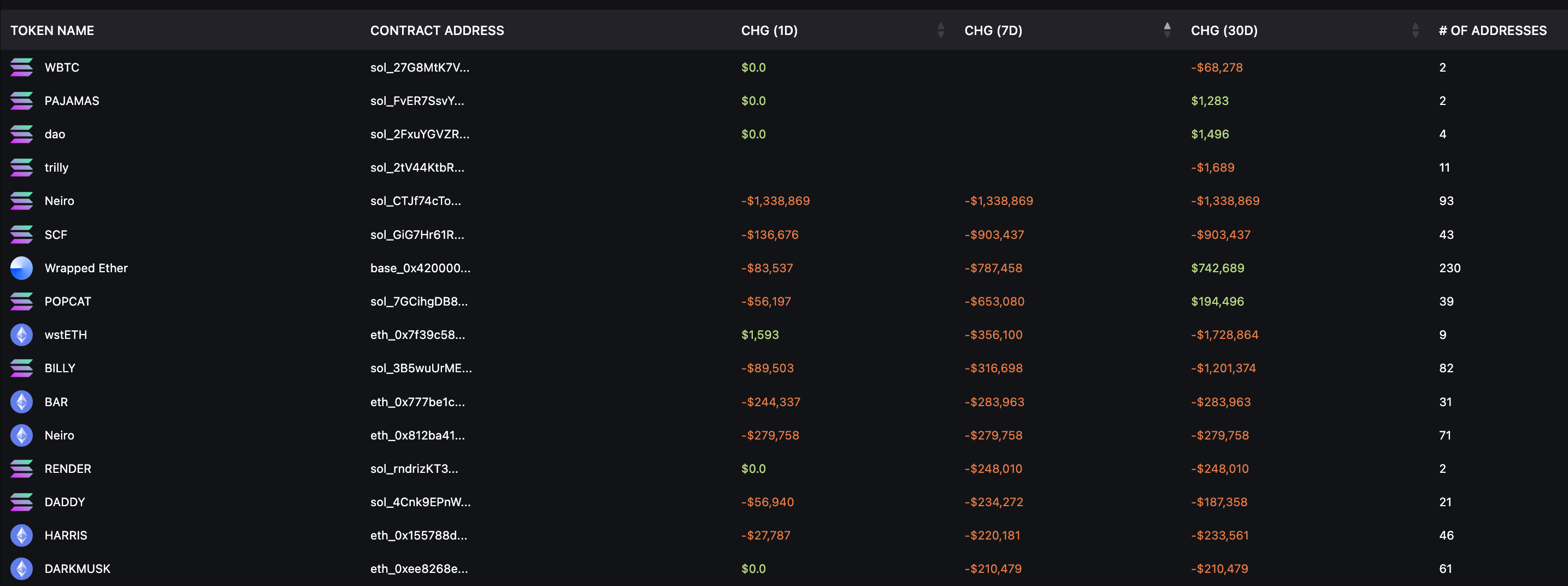Click the TOKEN NAME column header
The height and width of the screenshot is (586, 1568).
click(52, 31)
